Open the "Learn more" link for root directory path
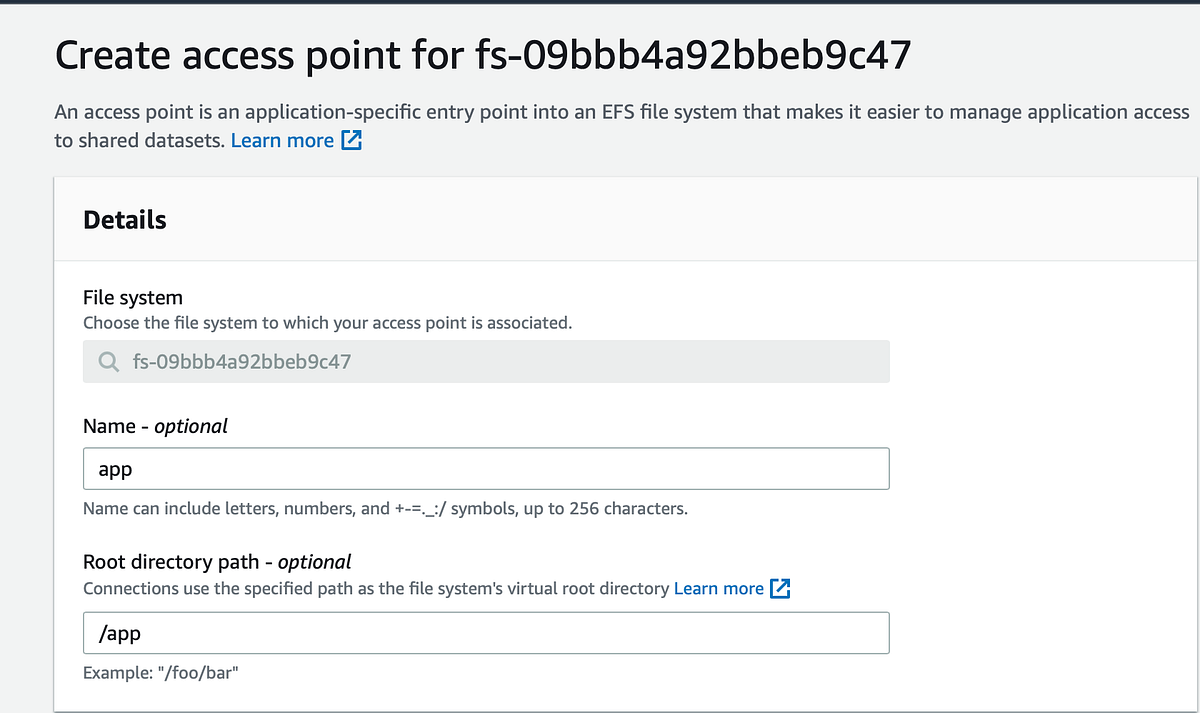Image resolution: width=1200 pixels, height=713 pixels. coord(719,588)
